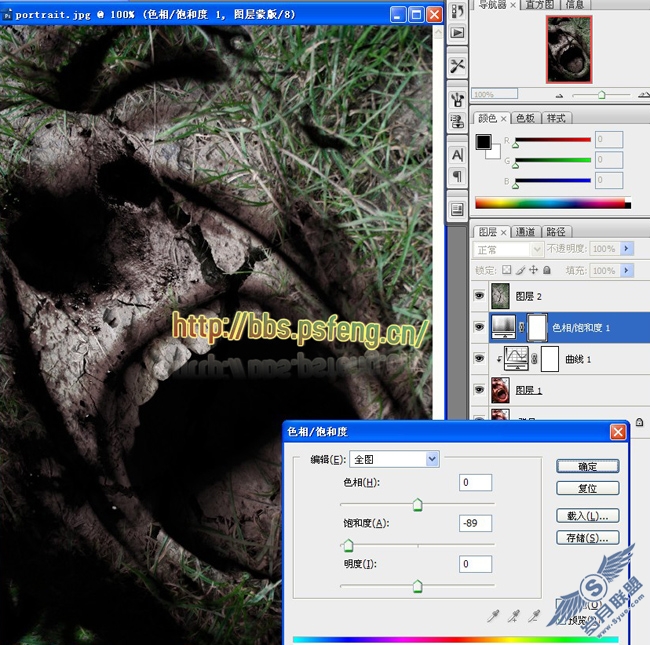Hide the 色相/饱和度 1 layer eye
Image resolution: width=650 pixels, height=645 pixels.
tap(479, 327)
